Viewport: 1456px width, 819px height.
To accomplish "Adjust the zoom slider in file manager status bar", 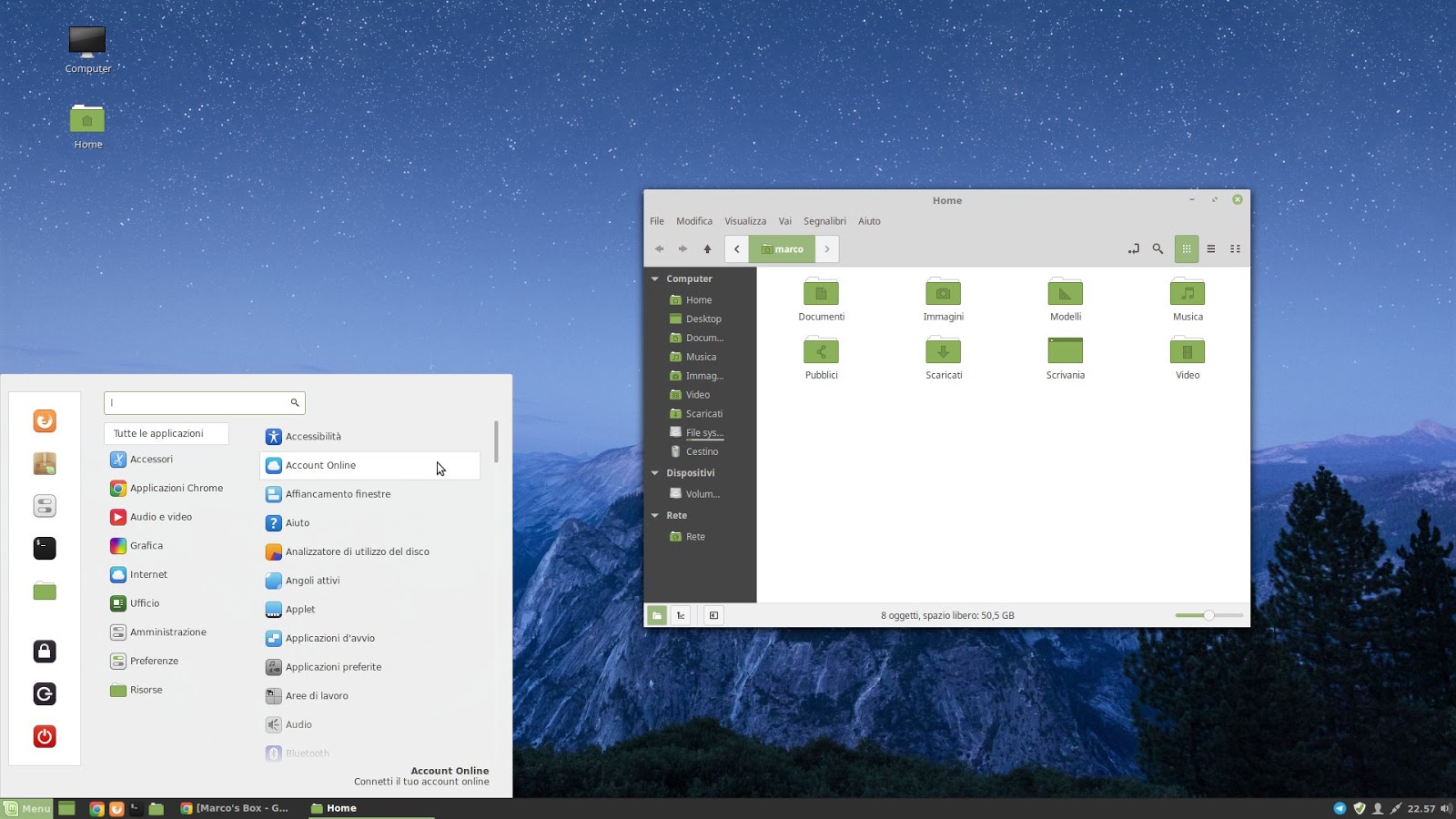I will 1208,615.
